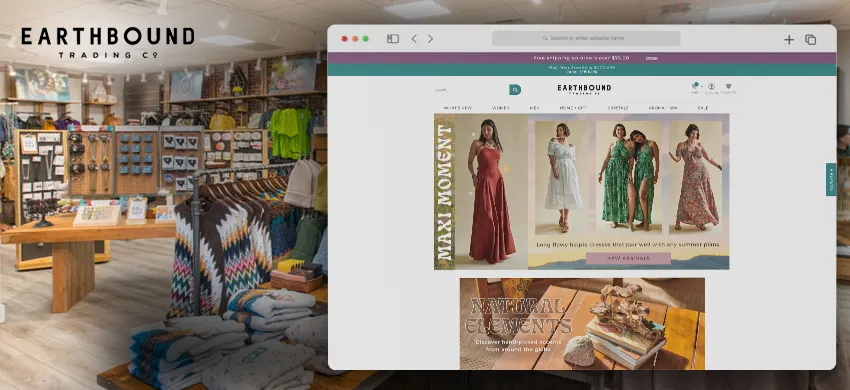Click the New Arrivals button
Viewport: 850px width, 390px height.
pyautogui.click(x=628, y=258)
